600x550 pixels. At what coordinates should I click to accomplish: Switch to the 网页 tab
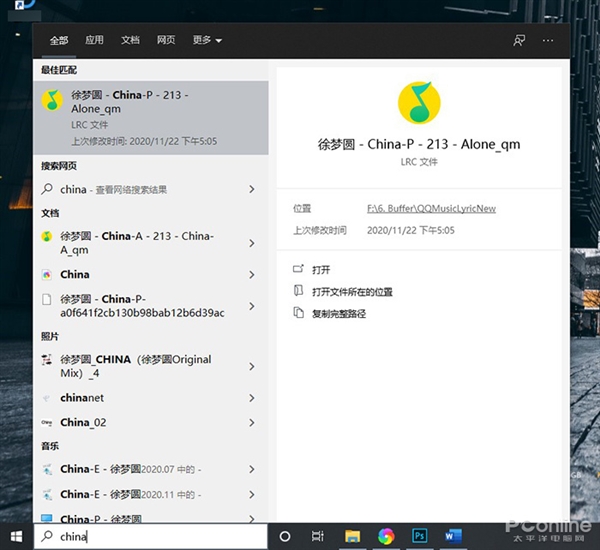click(x=166, y=40)
